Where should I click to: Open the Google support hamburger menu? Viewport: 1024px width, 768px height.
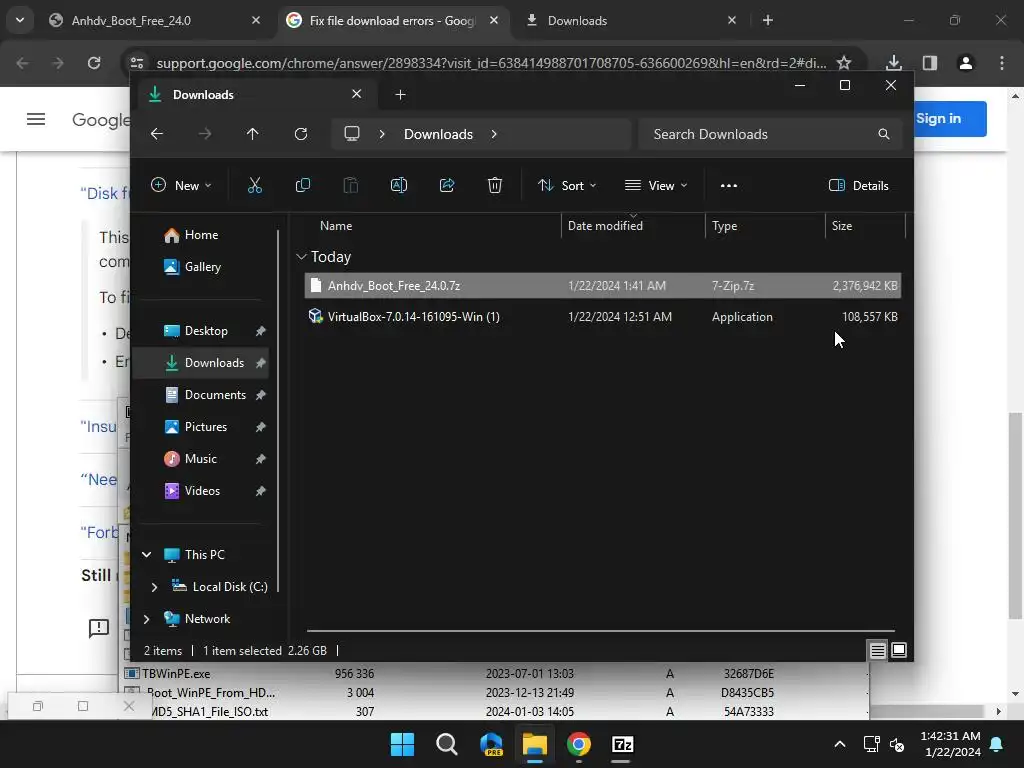[x=36, y=119]
